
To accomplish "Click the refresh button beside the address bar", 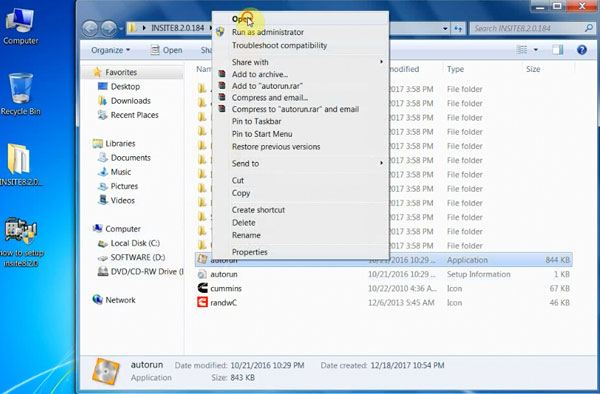I will pos(458,28).
